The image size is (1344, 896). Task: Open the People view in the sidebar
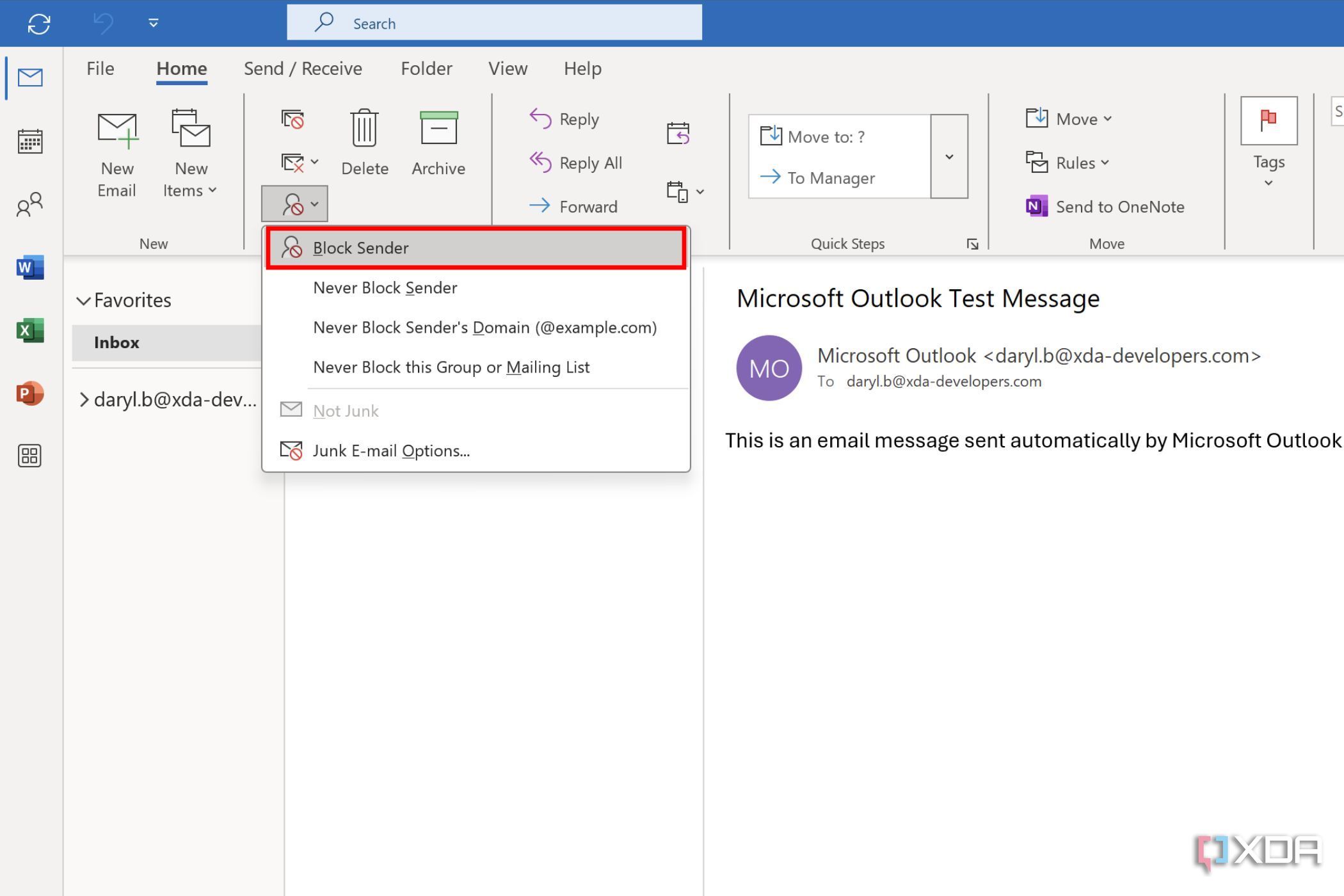(29, 205)
